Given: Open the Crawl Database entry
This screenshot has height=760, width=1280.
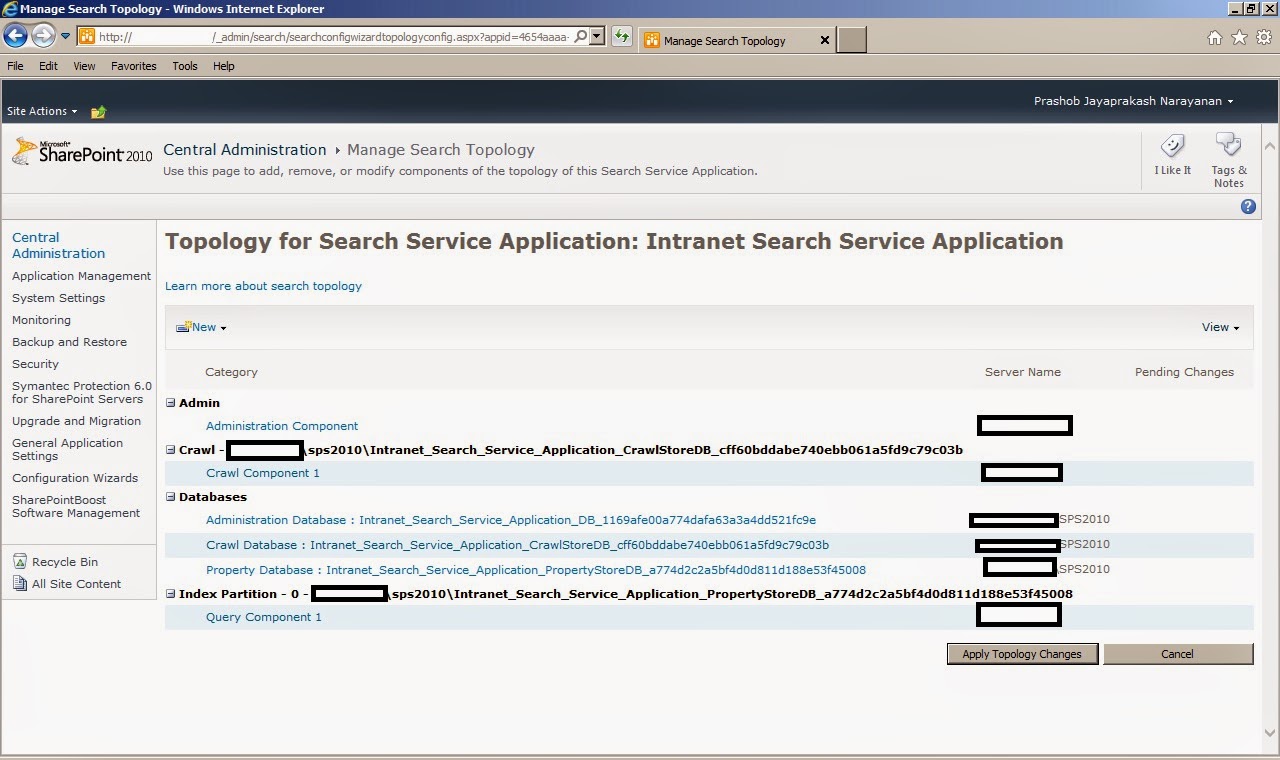Looking at the screenshot, I should (517, 545).
